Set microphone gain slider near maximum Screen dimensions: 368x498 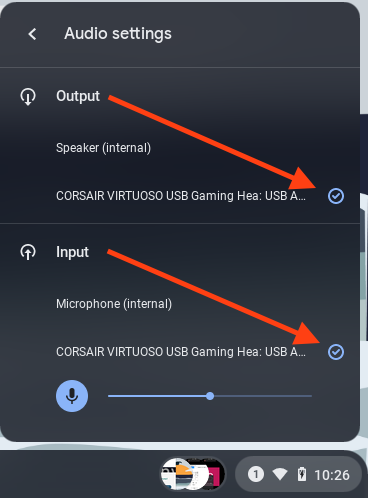coord(306,396)
